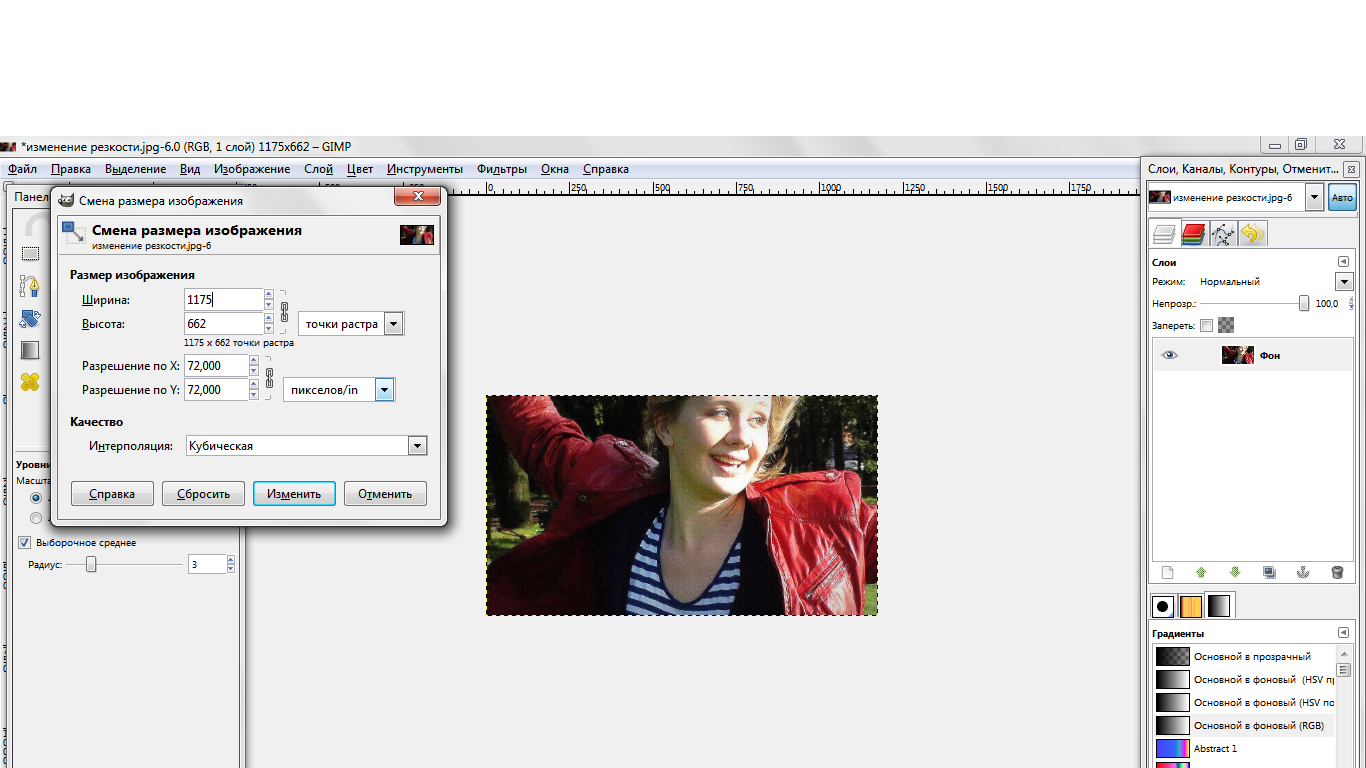The width and height of the screenshot is (1366, 768).
Task: Toggle the lock alpha channel checker button
Action: click(1226, 325)
